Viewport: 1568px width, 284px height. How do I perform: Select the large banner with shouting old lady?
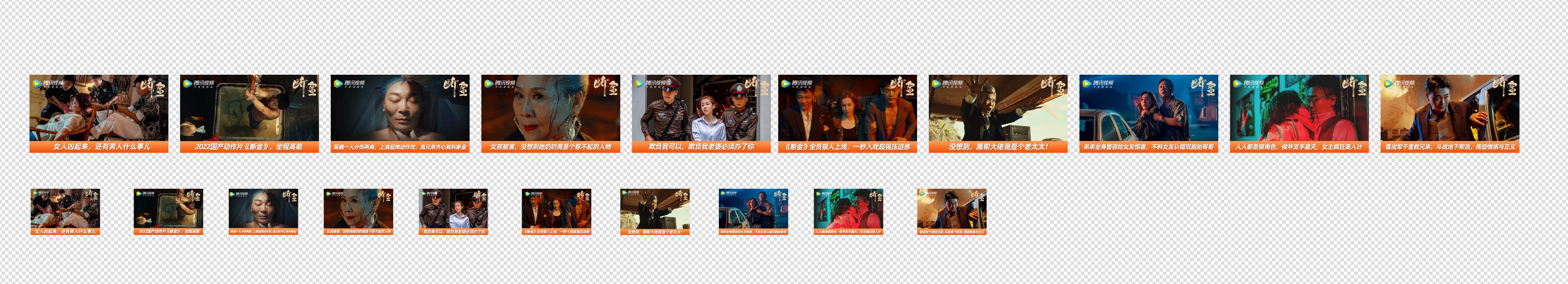[998, 113]
